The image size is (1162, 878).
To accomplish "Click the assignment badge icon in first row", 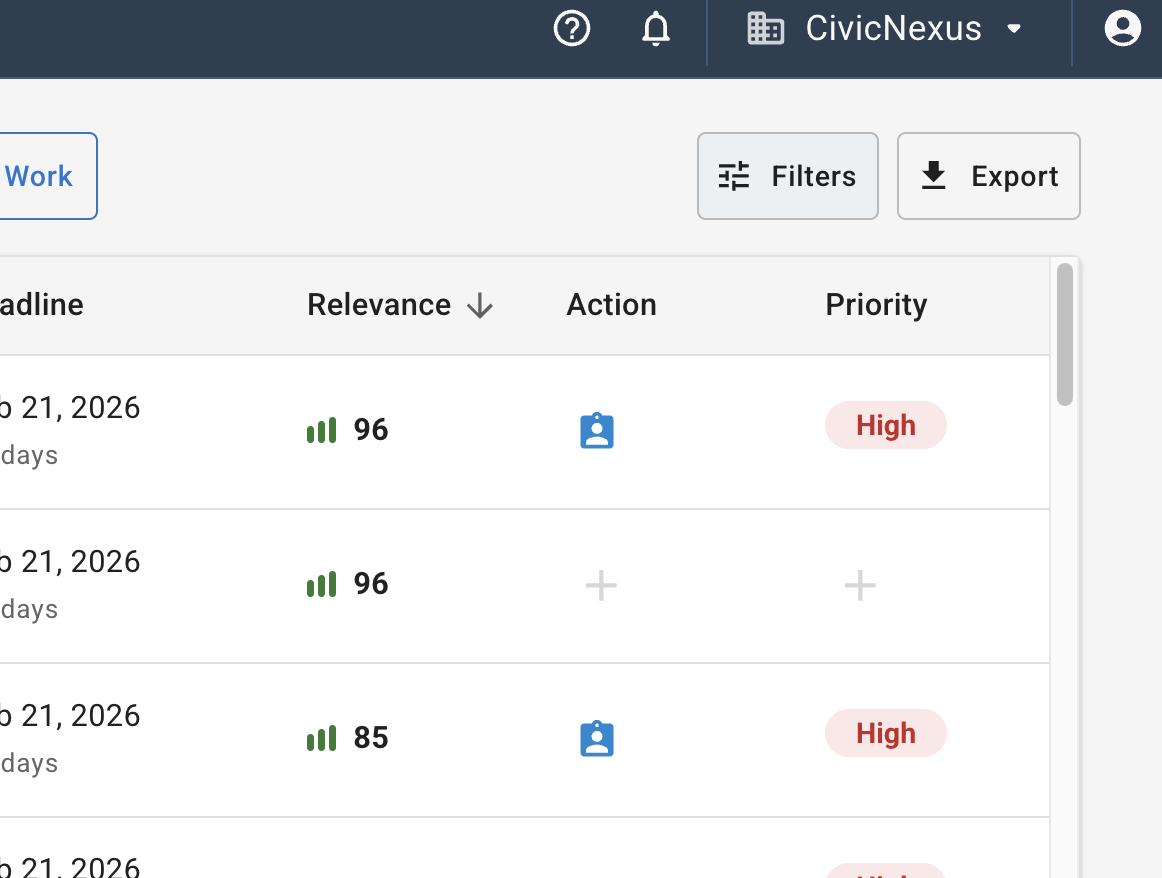I will 597,430.
